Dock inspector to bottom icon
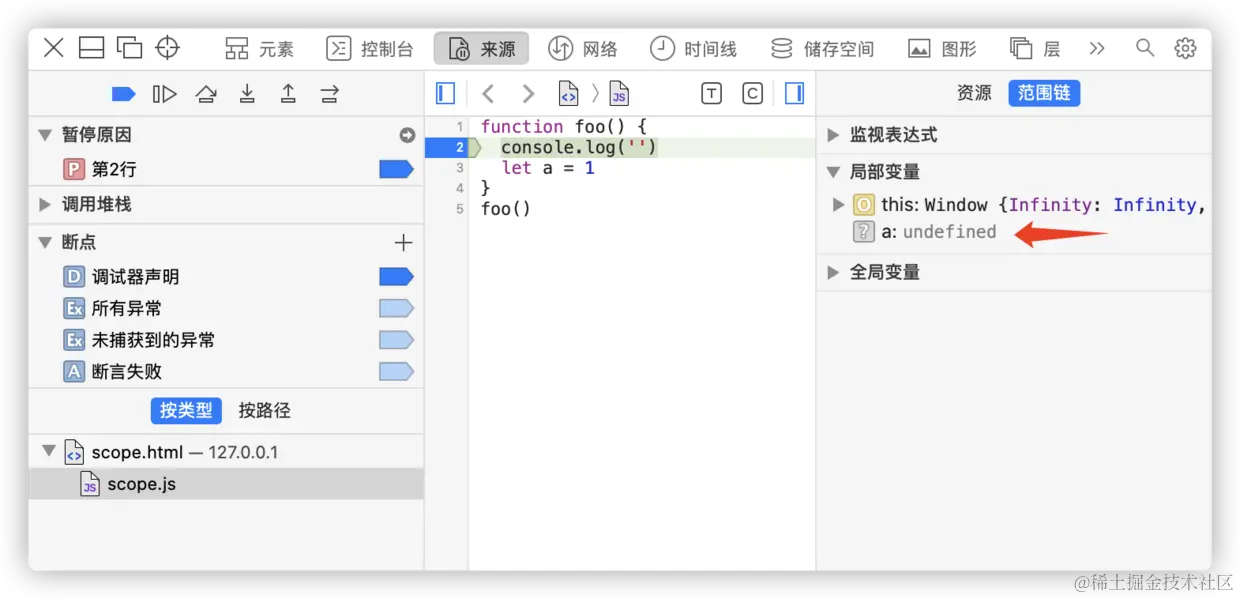The height and width of the screenshot is (599, 1240). [x=92, y=47]
